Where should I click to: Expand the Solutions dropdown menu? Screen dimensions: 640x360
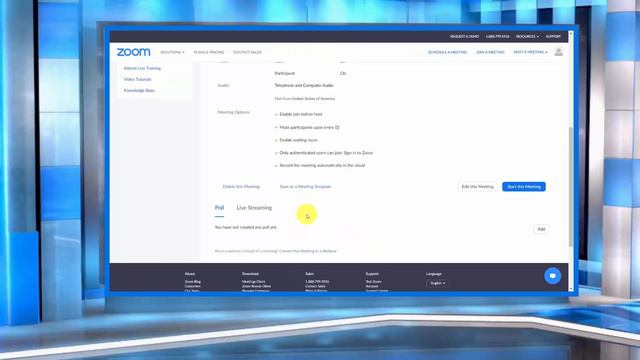[x=172, y=52]
